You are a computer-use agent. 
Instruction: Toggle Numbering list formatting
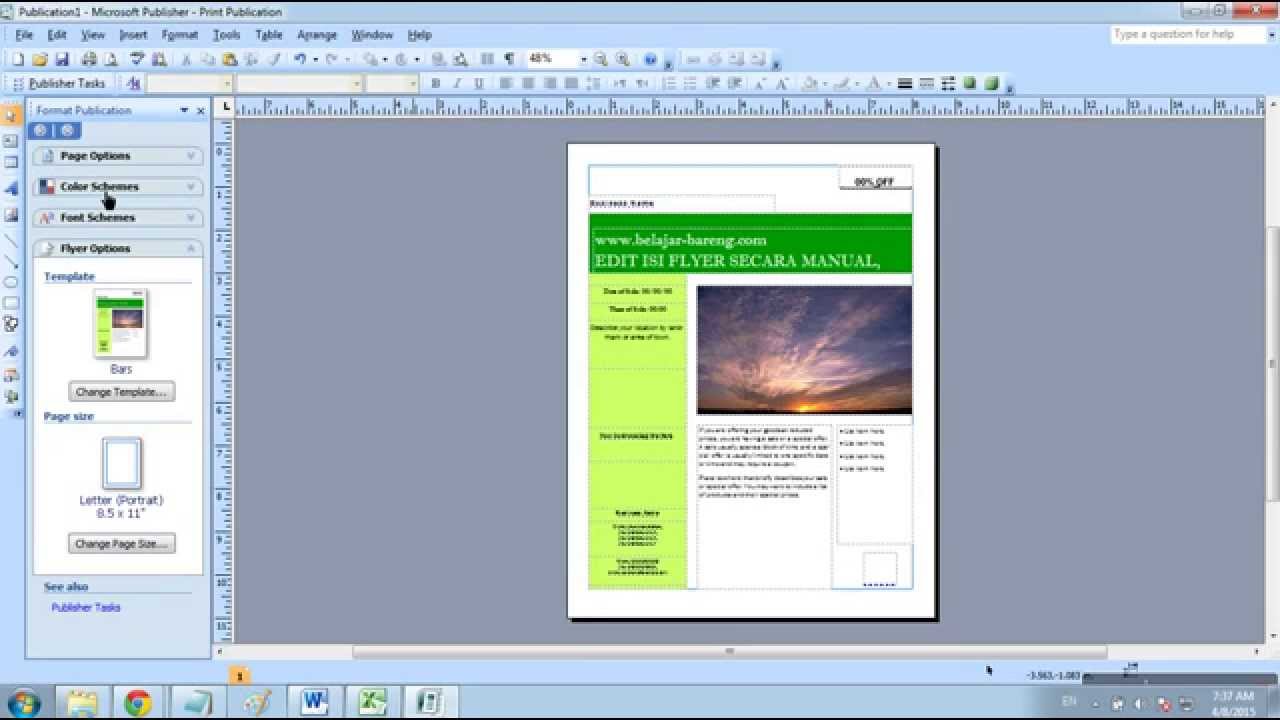tap(670, 84)
